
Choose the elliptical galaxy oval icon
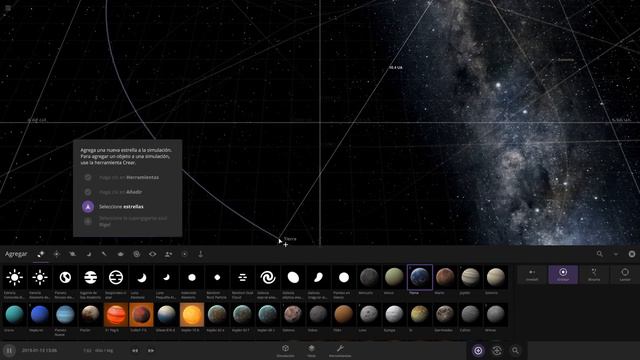click(x=293, y=278)
